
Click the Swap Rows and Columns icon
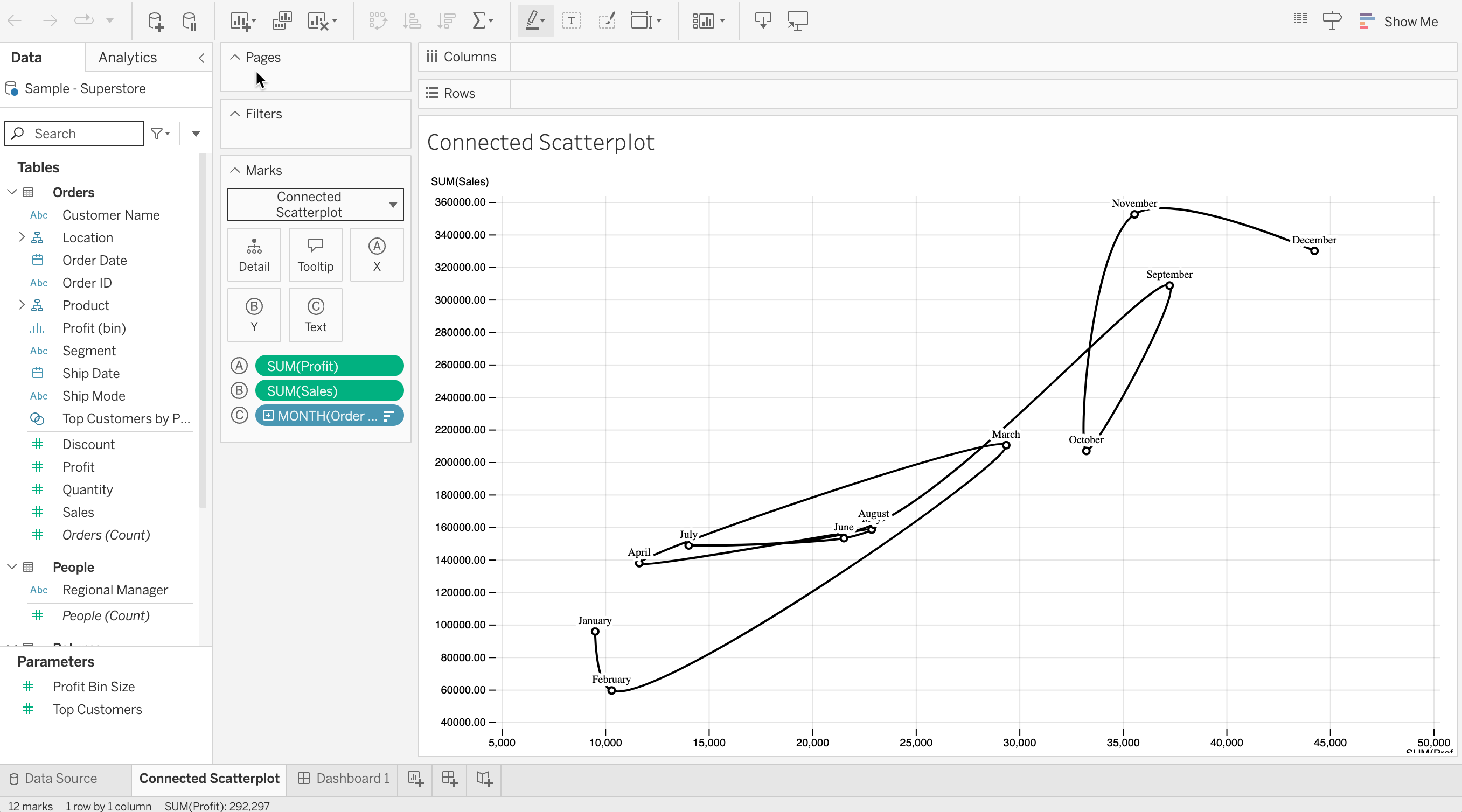(x=378, y=21)
